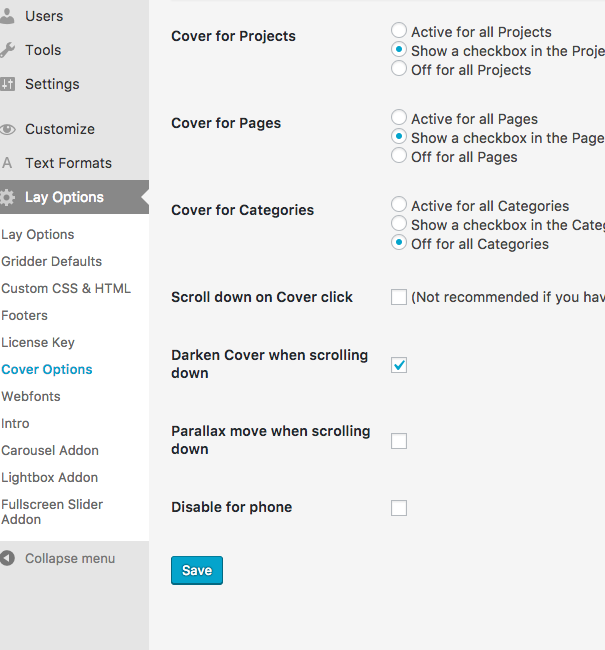This screenshot has height=650, width=605.
Task: Click the Customize eye icon
Action: click(8, 129)
